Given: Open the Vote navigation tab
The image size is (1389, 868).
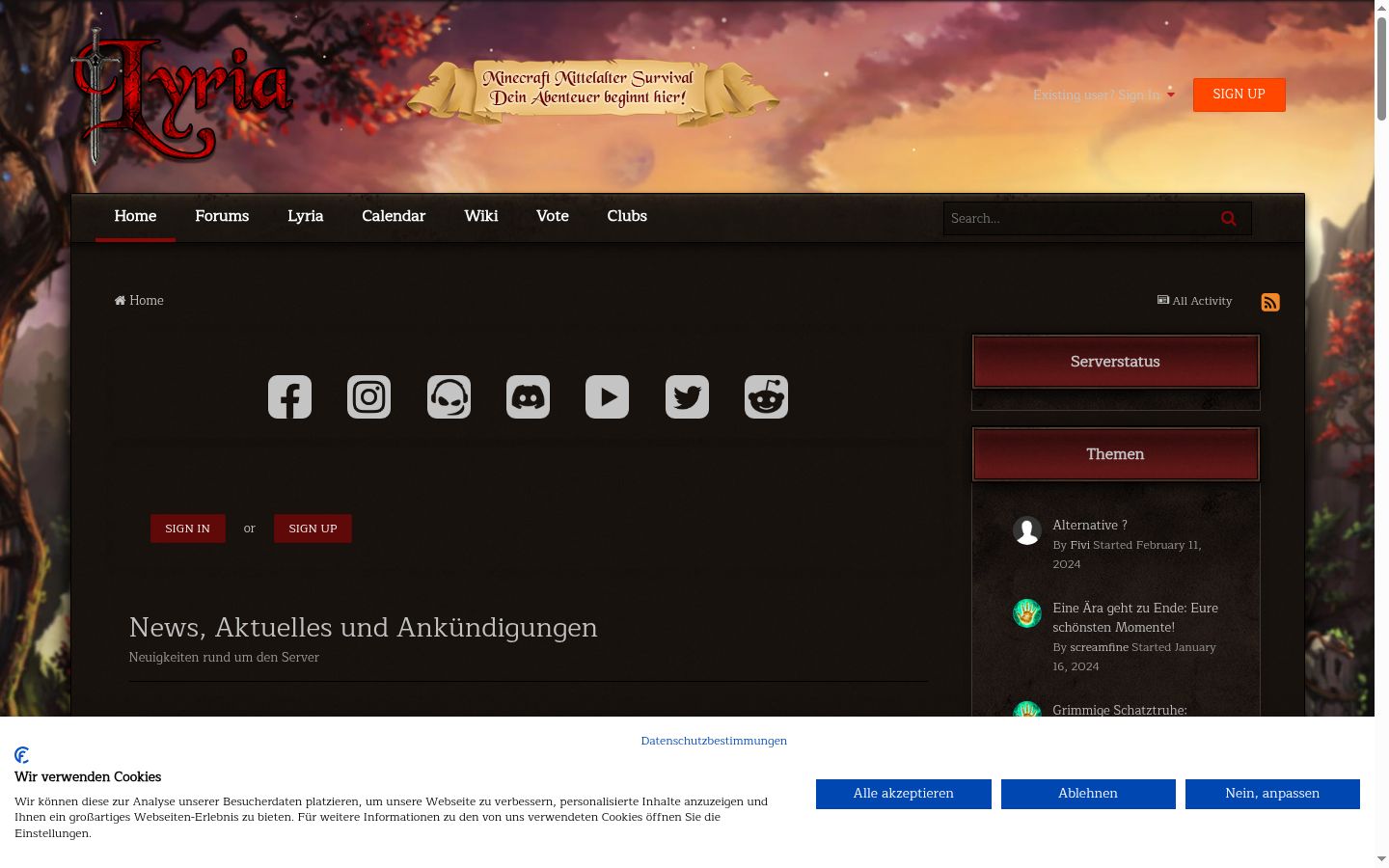Looking at the screenshot, I should (x=552, y=217).
